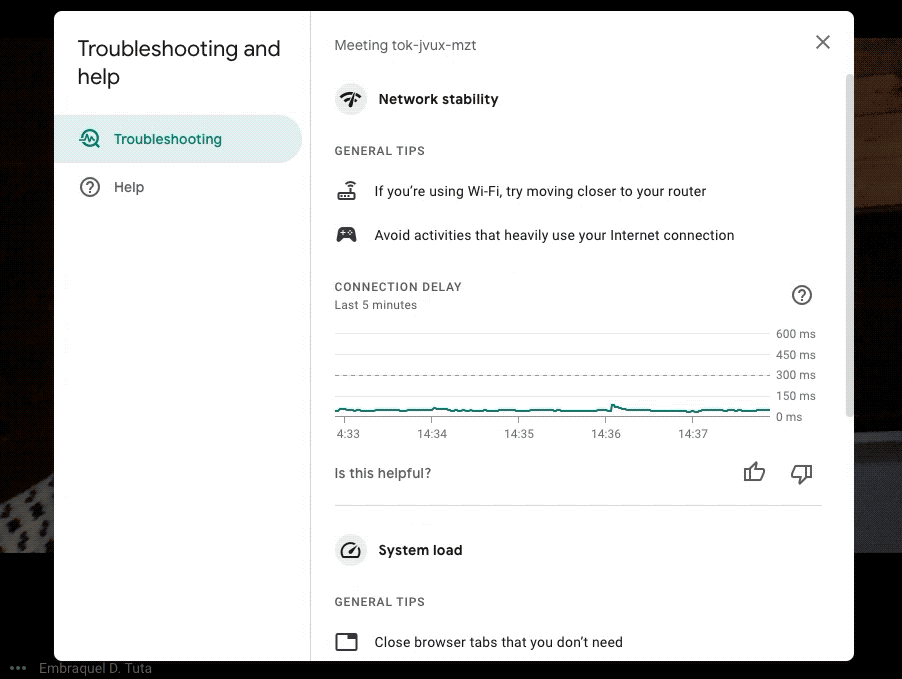
Task: Click the dialog's vertical scrollbar
Action: click(850, 240)
